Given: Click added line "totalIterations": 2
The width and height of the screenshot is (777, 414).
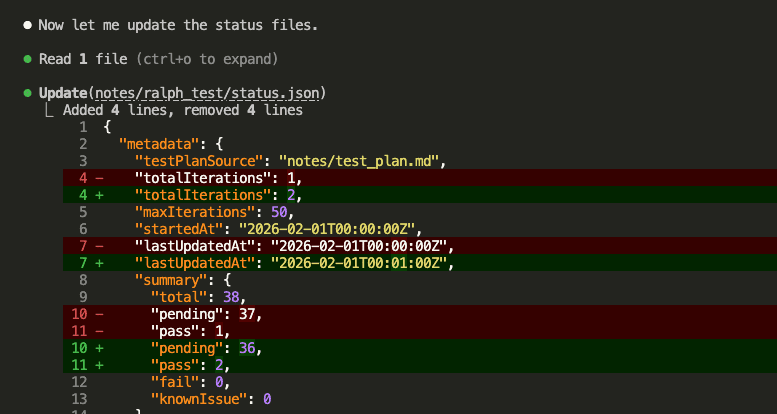Looking at the screenshot, I should [x=420, y=195].
